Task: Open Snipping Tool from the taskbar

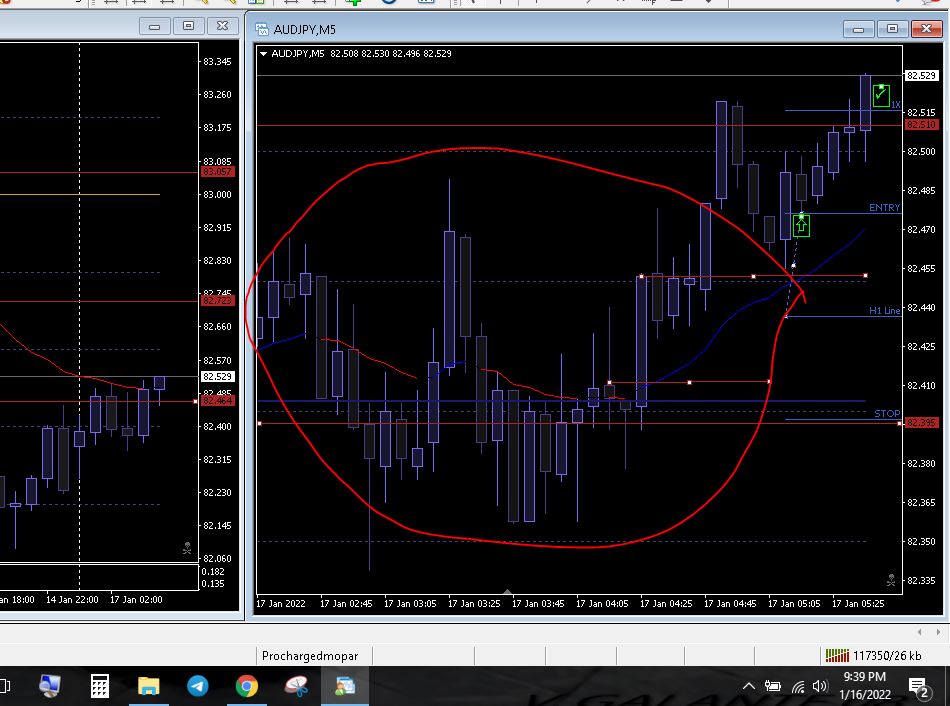Action: click(x=296, y=686)
